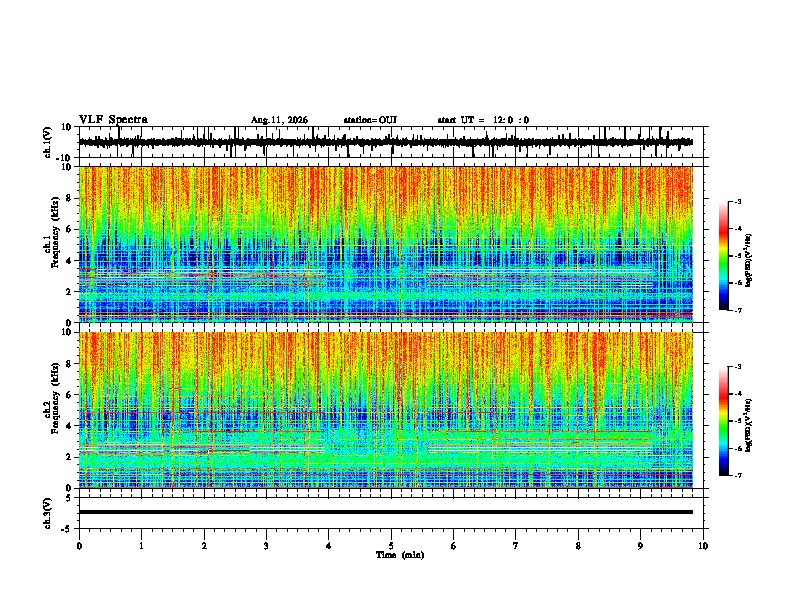Click inside the ch.2 frequency spectrogram
The width and height of the screenshot is (792, 612).
click(x=385, y=410)
